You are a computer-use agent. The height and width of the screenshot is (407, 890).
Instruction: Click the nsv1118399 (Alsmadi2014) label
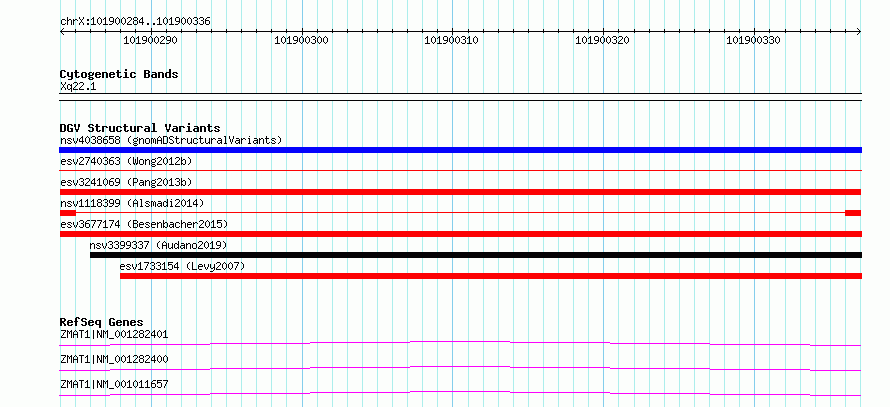[x=132, y=203]
